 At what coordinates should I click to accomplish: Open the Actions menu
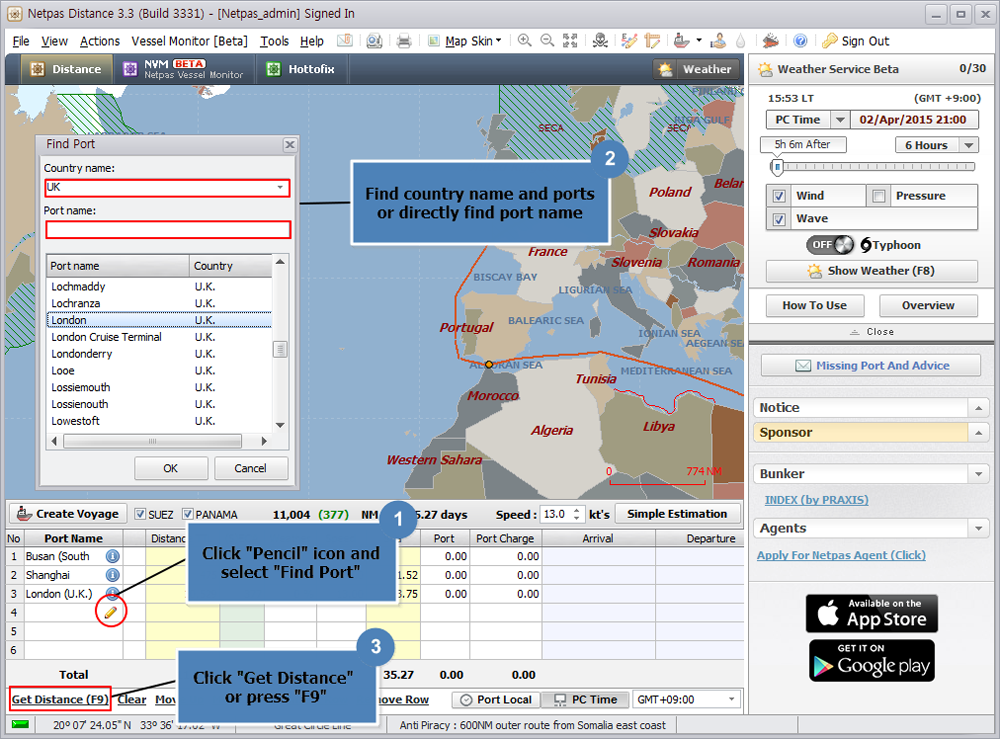(x=99, y=41)
